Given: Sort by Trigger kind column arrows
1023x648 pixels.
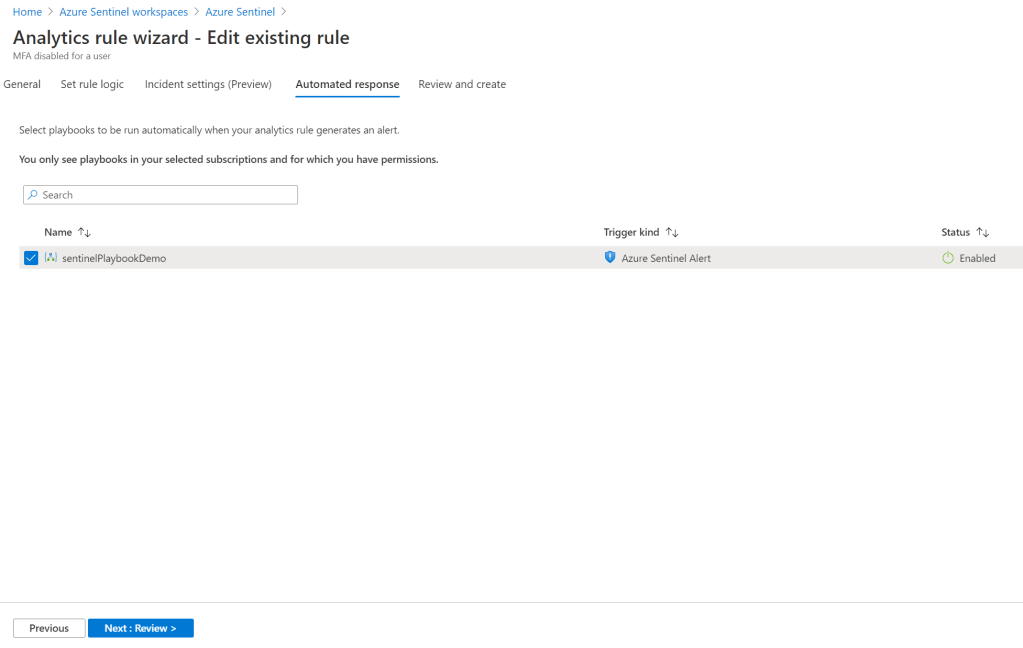Looking at the screenshot, I should (672, 232).
